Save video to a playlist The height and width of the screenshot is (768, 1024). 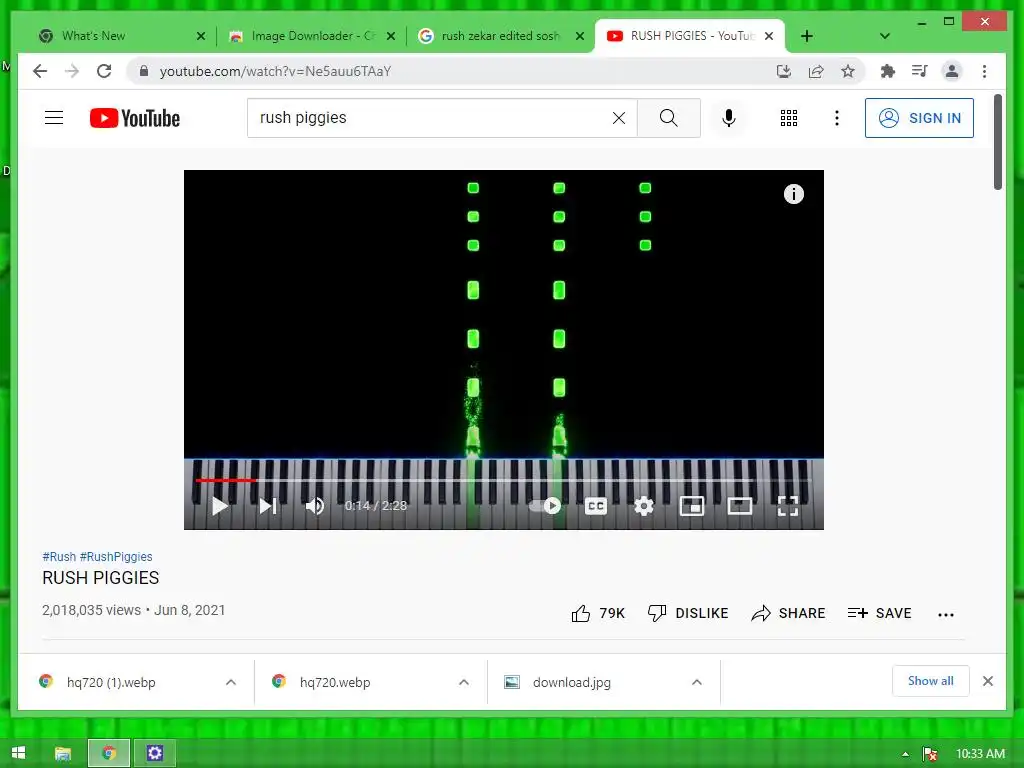tap(879, 613)
